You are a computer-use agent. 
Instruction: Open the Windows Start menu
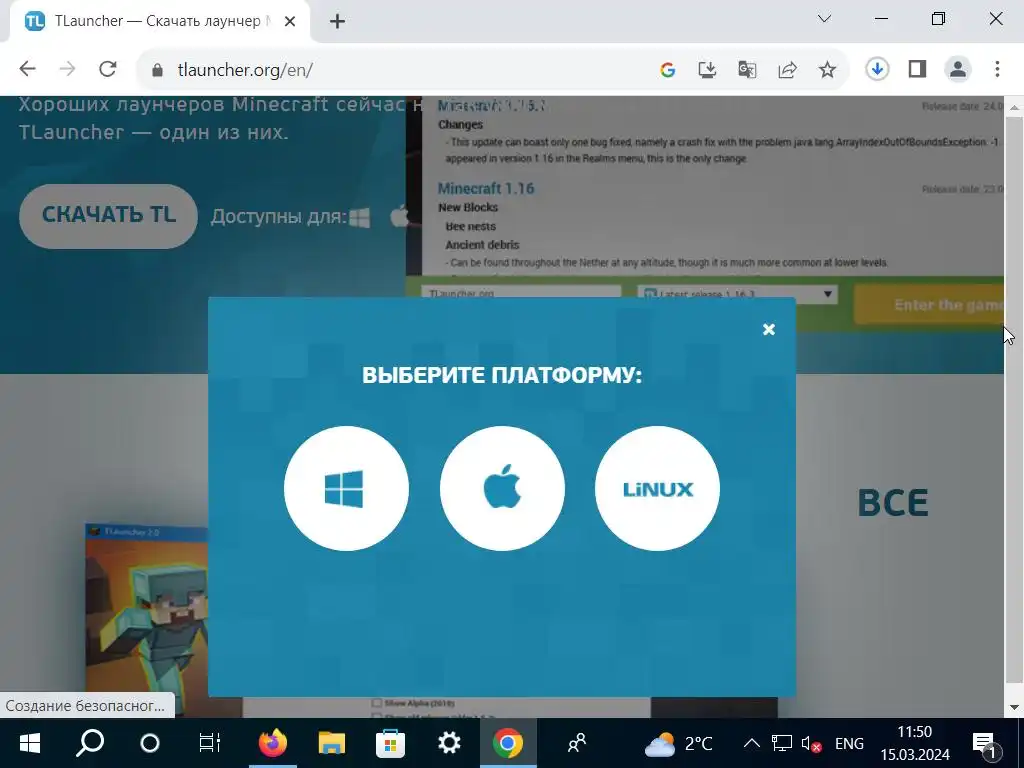[29, 743]
